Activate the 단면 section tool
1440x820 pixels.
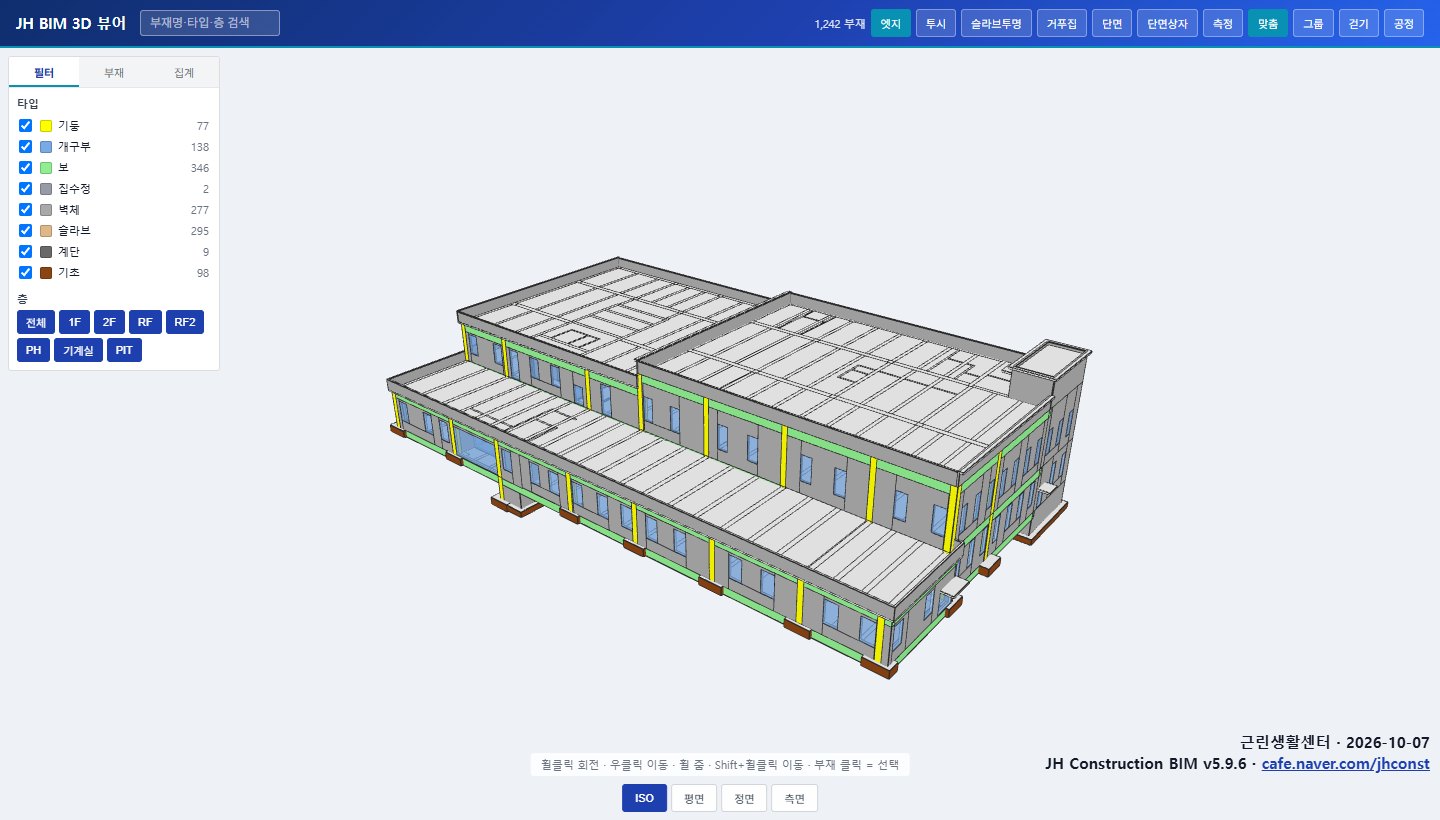pyautogui.click(x=1111, y=23)
